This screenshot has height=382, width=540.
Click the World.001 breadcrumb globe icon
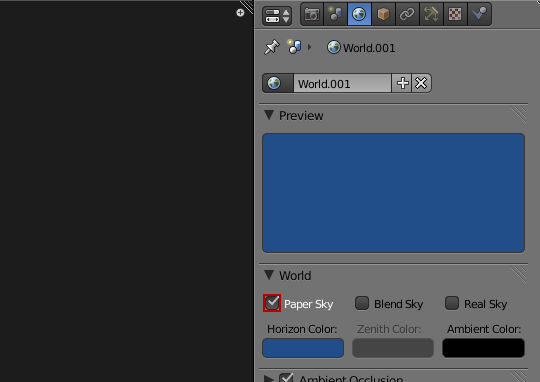(333, 47)
